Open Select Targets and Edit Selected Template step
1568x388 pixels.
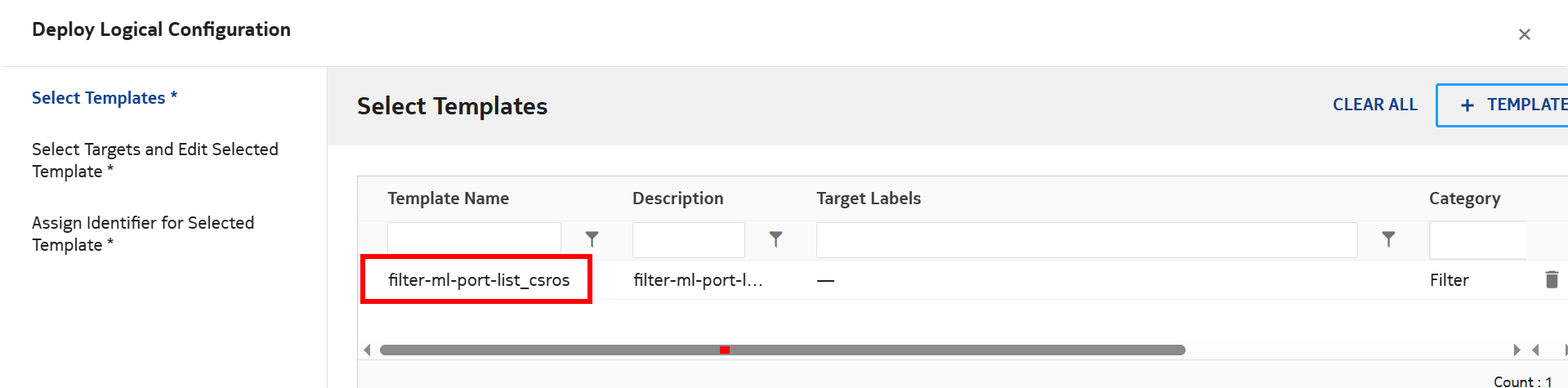(x=154, y=160)
